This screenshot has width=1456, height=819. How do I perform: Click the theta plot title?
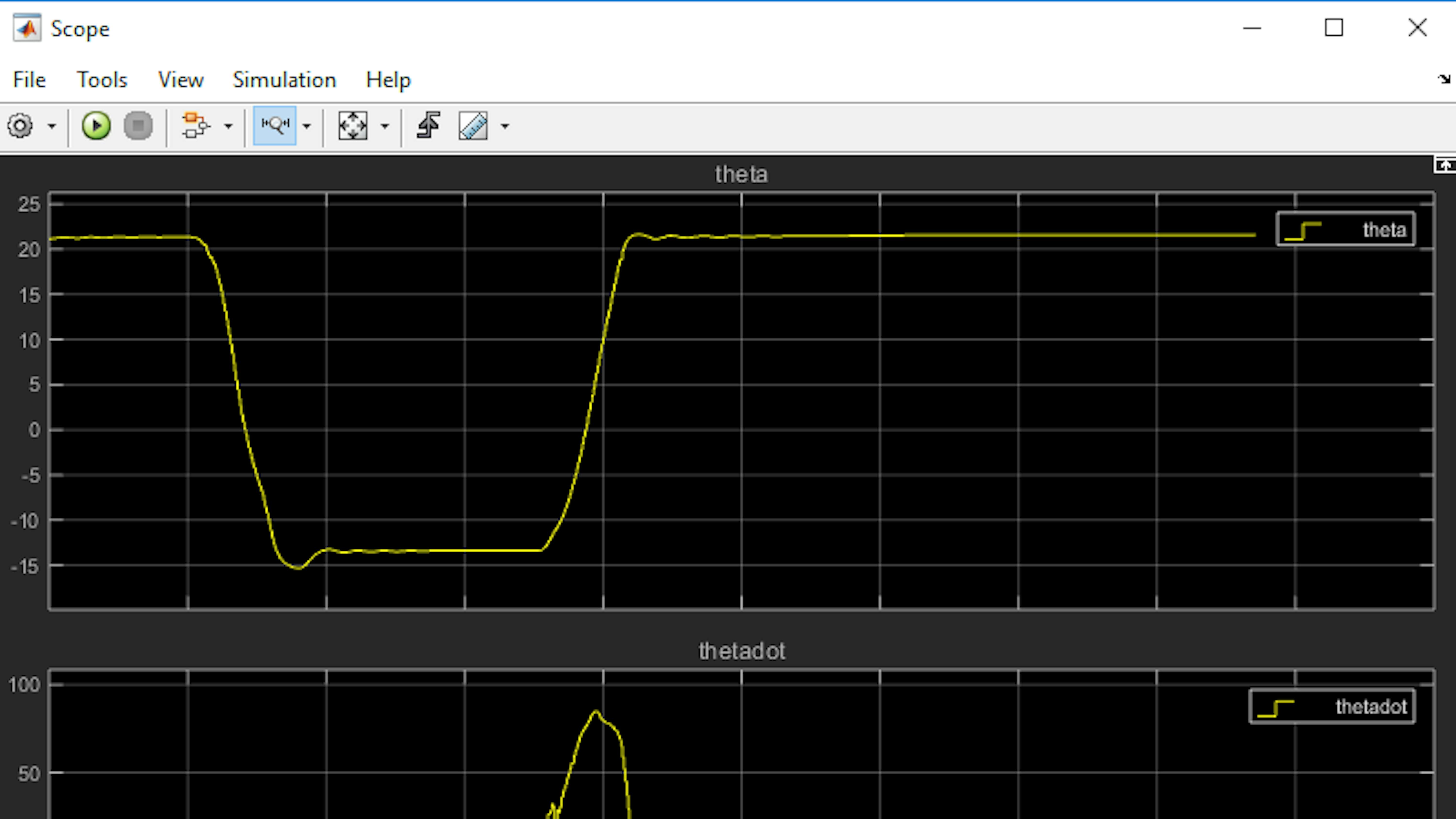pos(741,174)
